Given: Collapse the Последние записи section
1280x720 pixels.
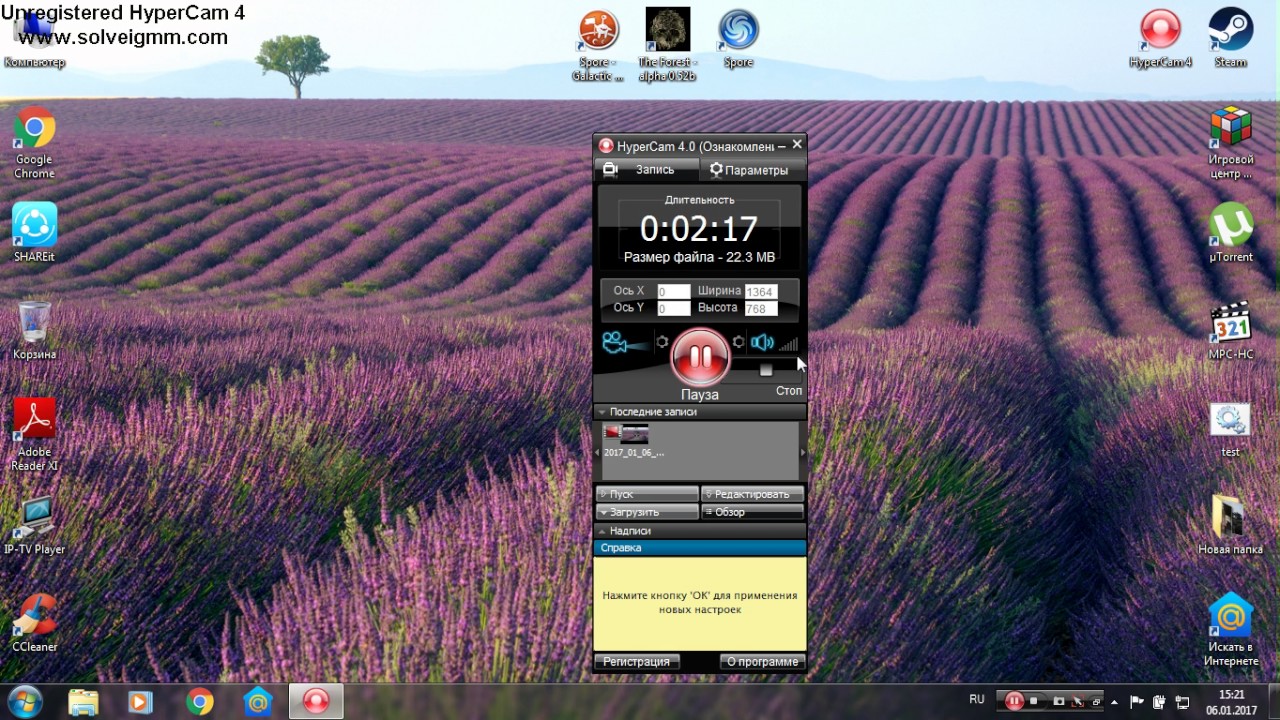Looking at the screenshot, I should click(x=700, y=412).
